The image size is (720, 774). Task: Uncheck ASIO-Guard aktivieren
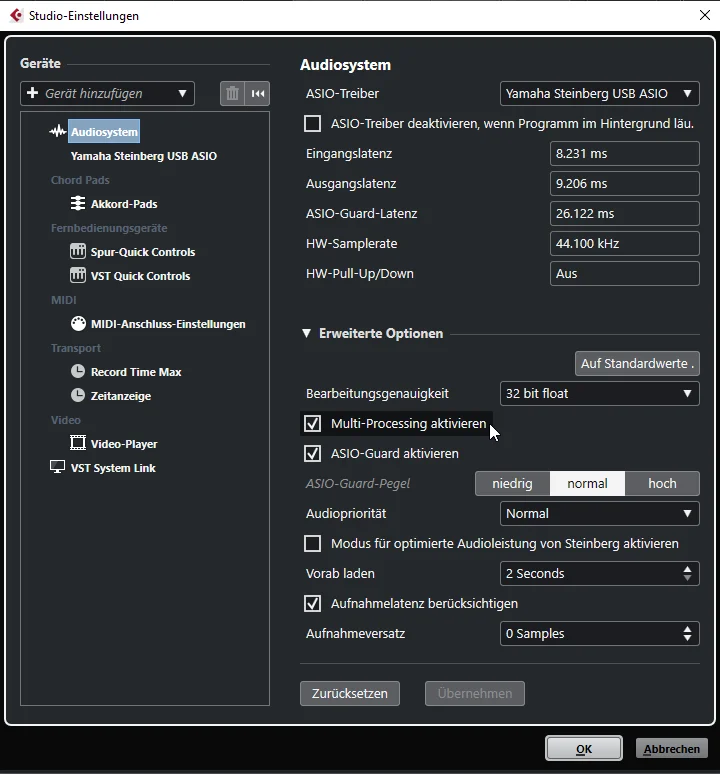point(312,454)
